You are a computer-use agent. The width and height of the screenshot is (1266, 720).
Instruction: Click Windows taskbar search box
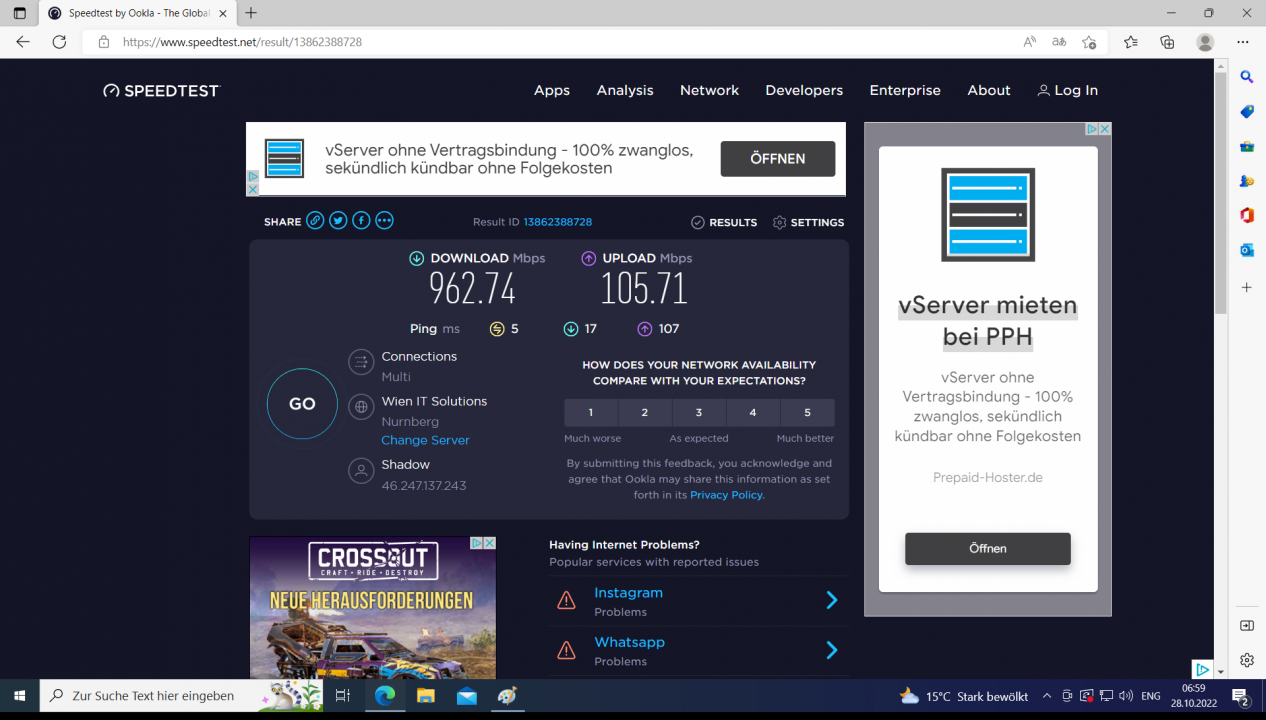pos(180,696)
